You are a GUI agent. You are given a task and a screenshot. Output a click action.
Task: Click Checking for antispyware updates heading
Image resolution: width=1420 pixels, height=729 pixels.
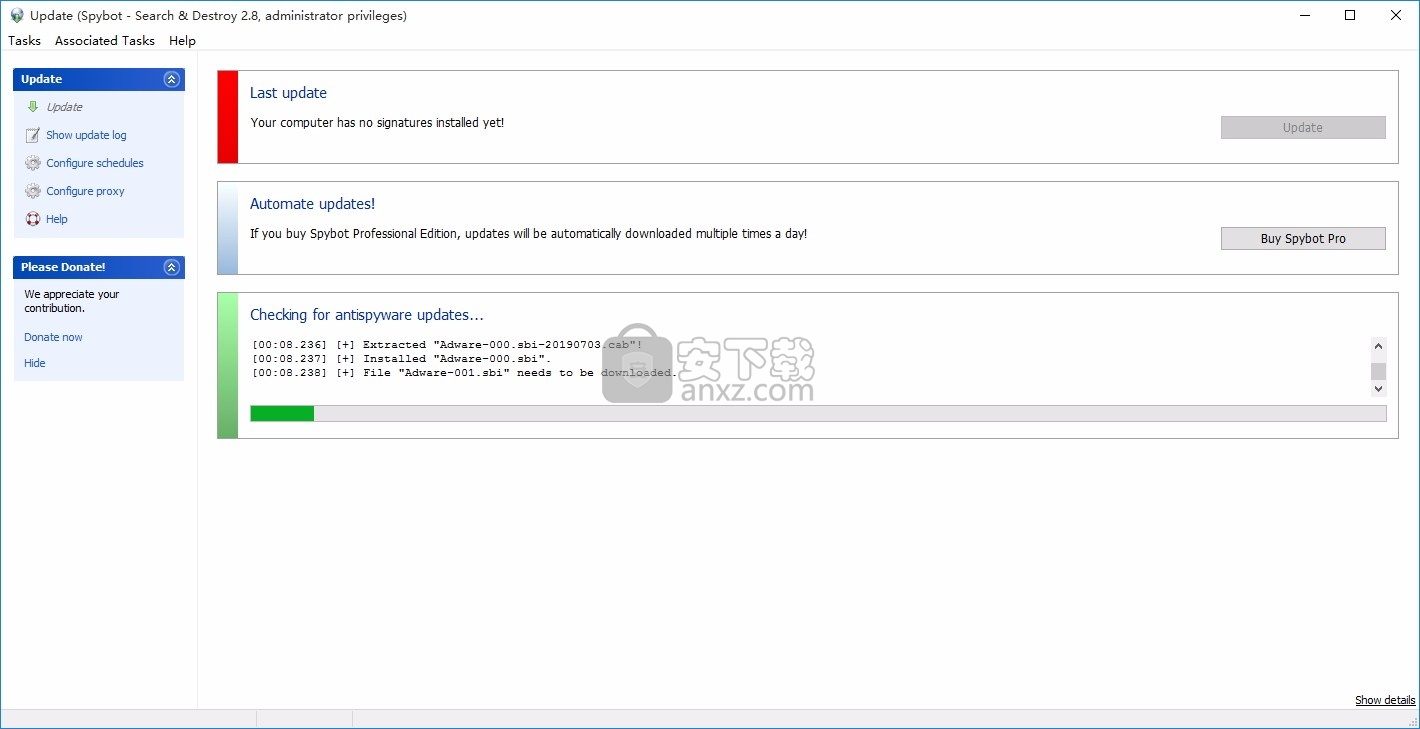(367, 315)
